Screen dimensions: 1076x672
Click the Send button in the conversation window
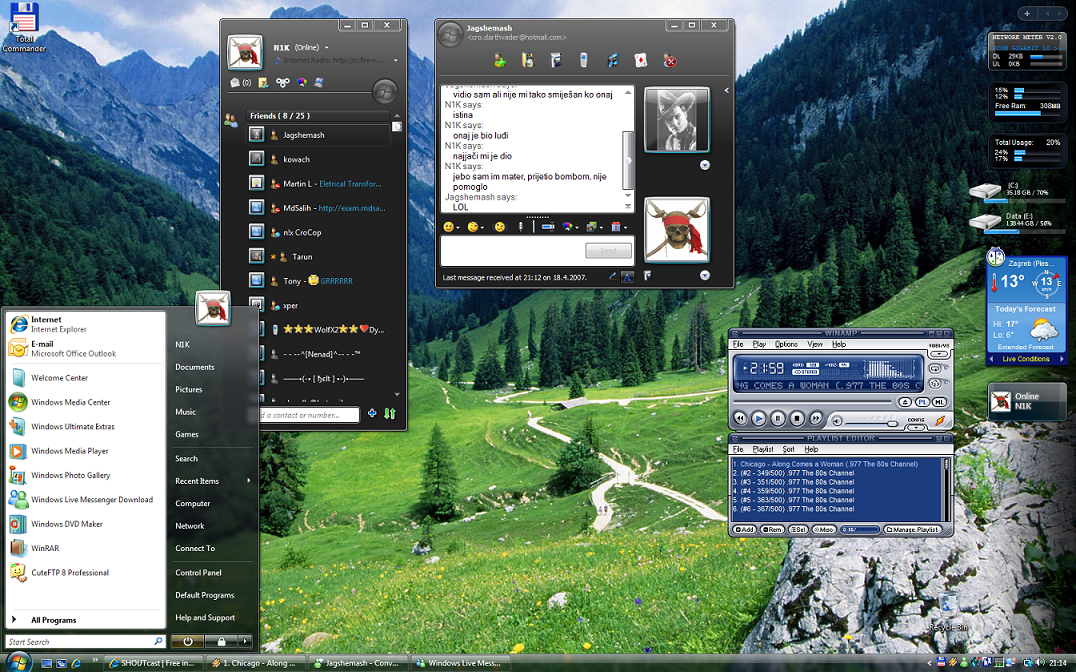pos(608,251)
